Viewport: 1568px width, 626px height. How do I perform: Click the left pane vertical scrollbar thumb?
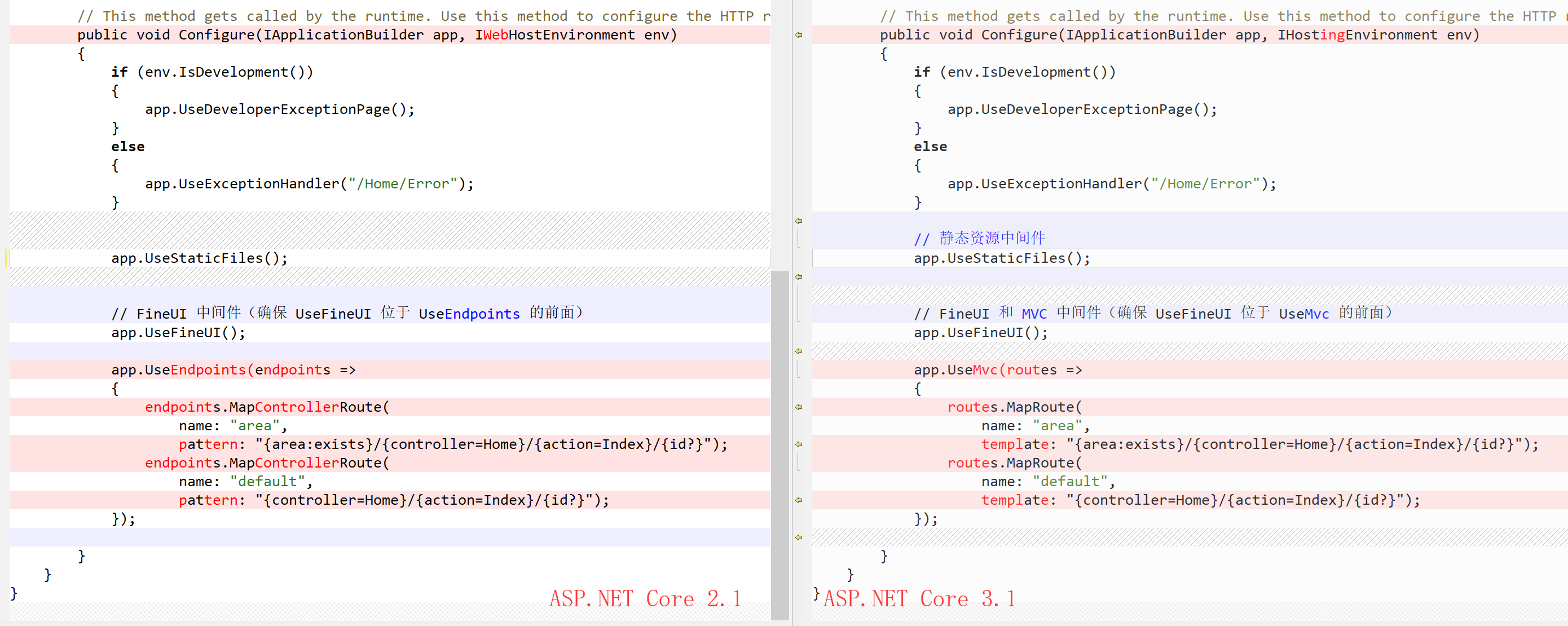779,446
